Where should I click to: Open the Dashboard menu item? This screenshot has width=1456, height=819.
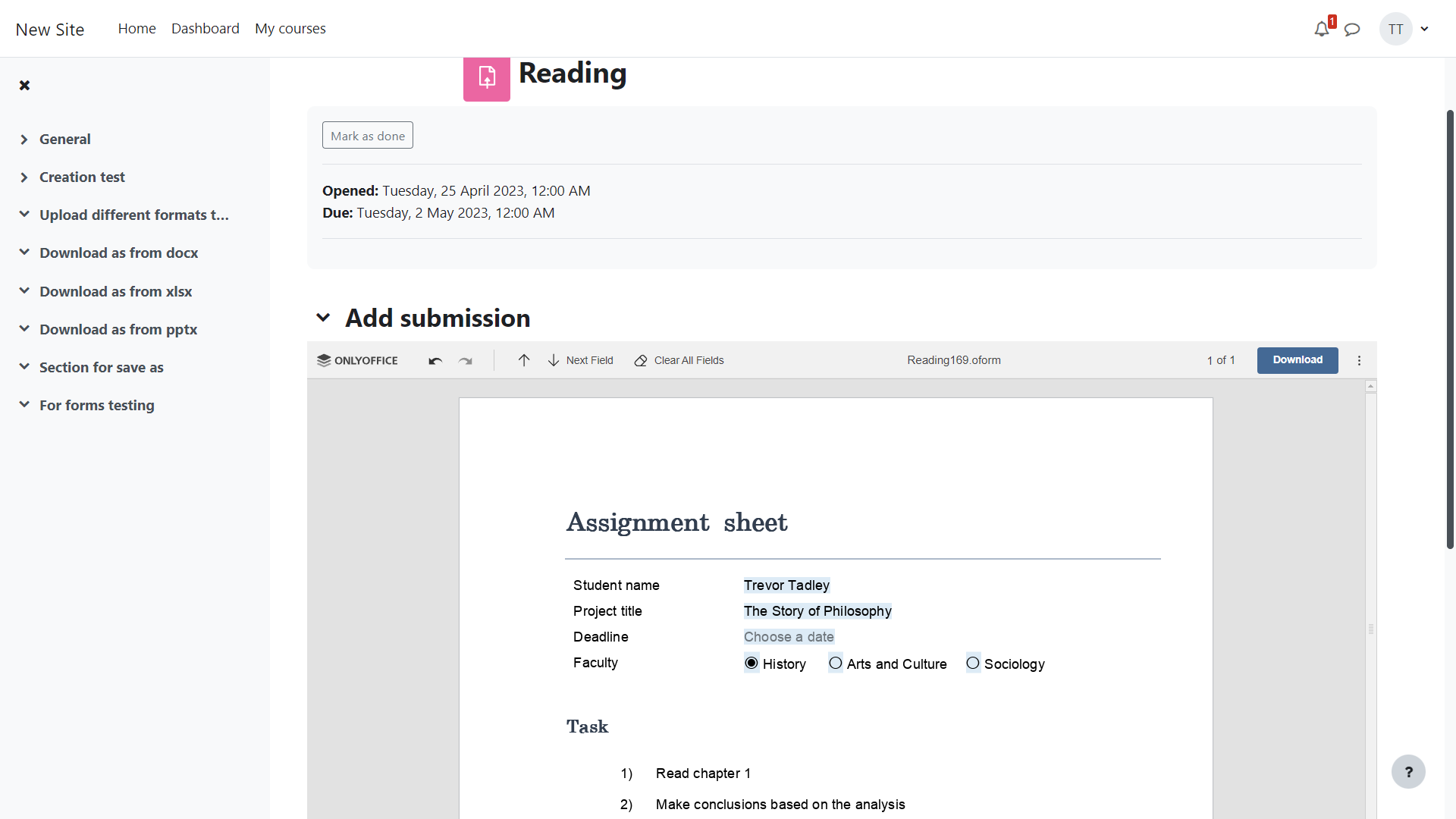(206, 28)
